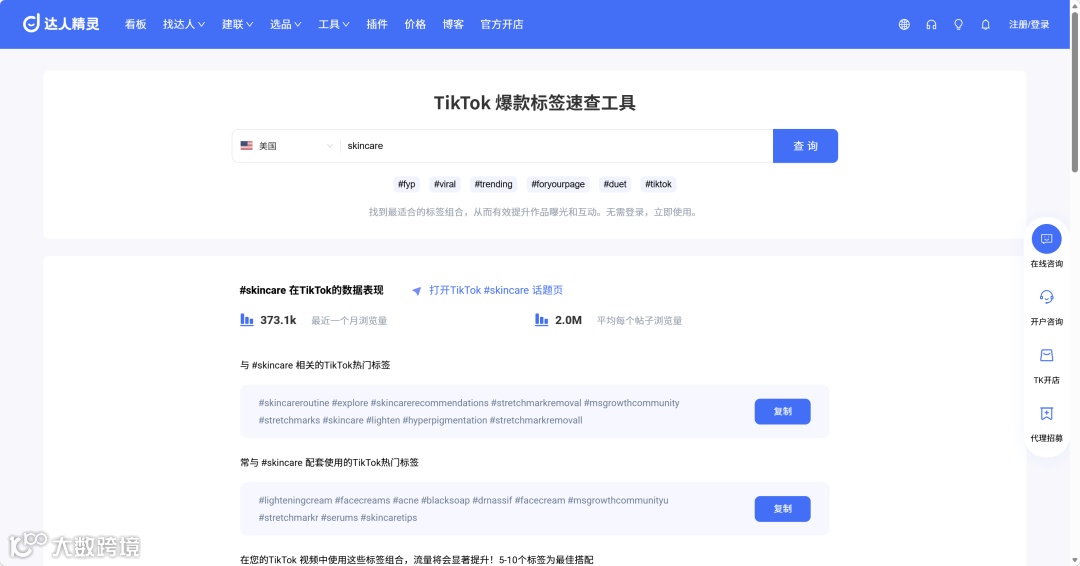Viewport: 1080px width, 566px height.
Task: Select the #tiktok tag chip
Action: (658, 184)
